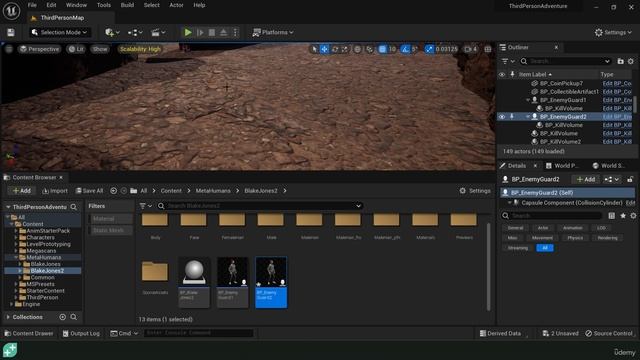This screenshot has height=360, width=640.
Task: Open the Build menu
Action: [x=127, y=5]
